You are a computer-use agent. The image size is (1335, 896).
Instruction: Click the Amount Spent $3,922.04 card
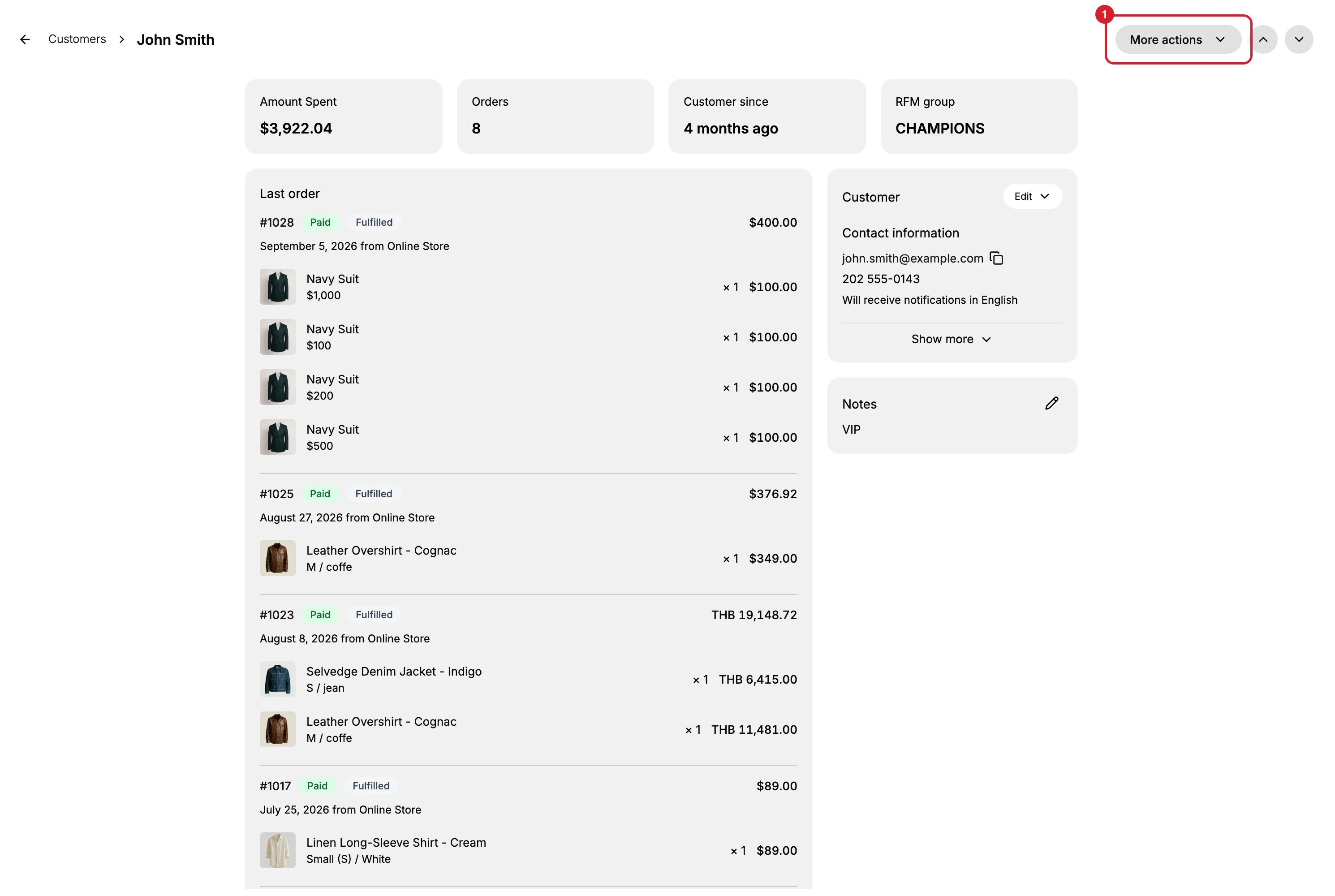[x=343, y=116]
